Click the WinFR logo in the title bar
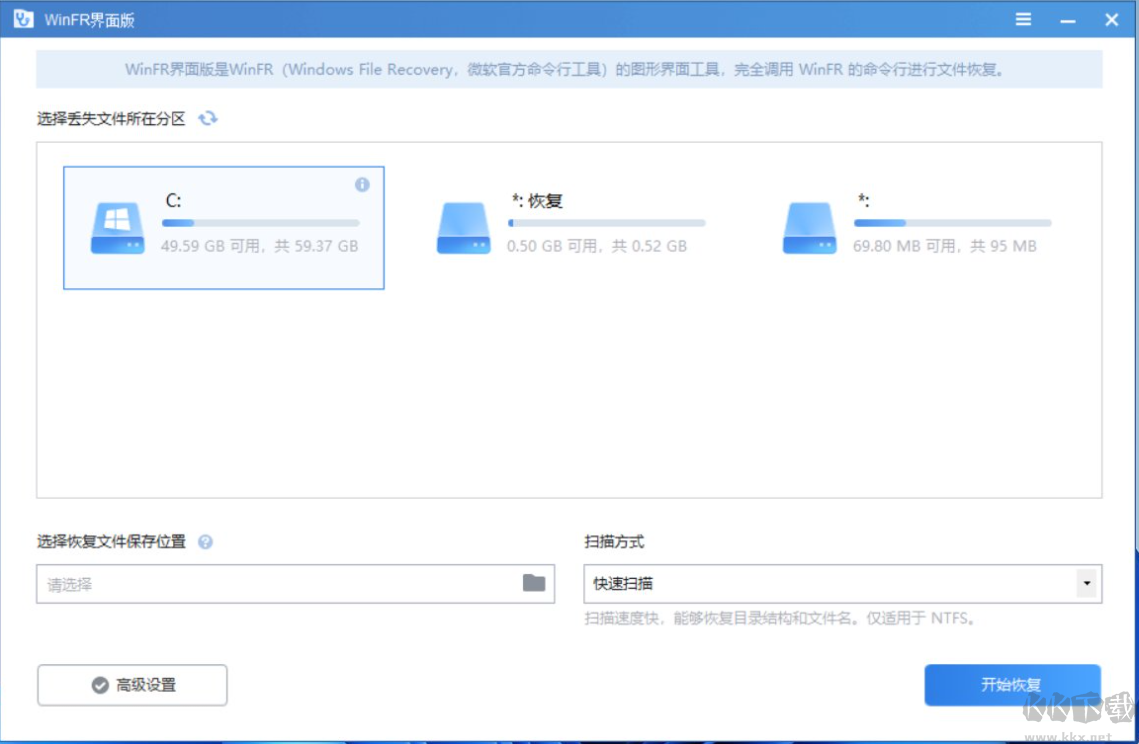 25,18
